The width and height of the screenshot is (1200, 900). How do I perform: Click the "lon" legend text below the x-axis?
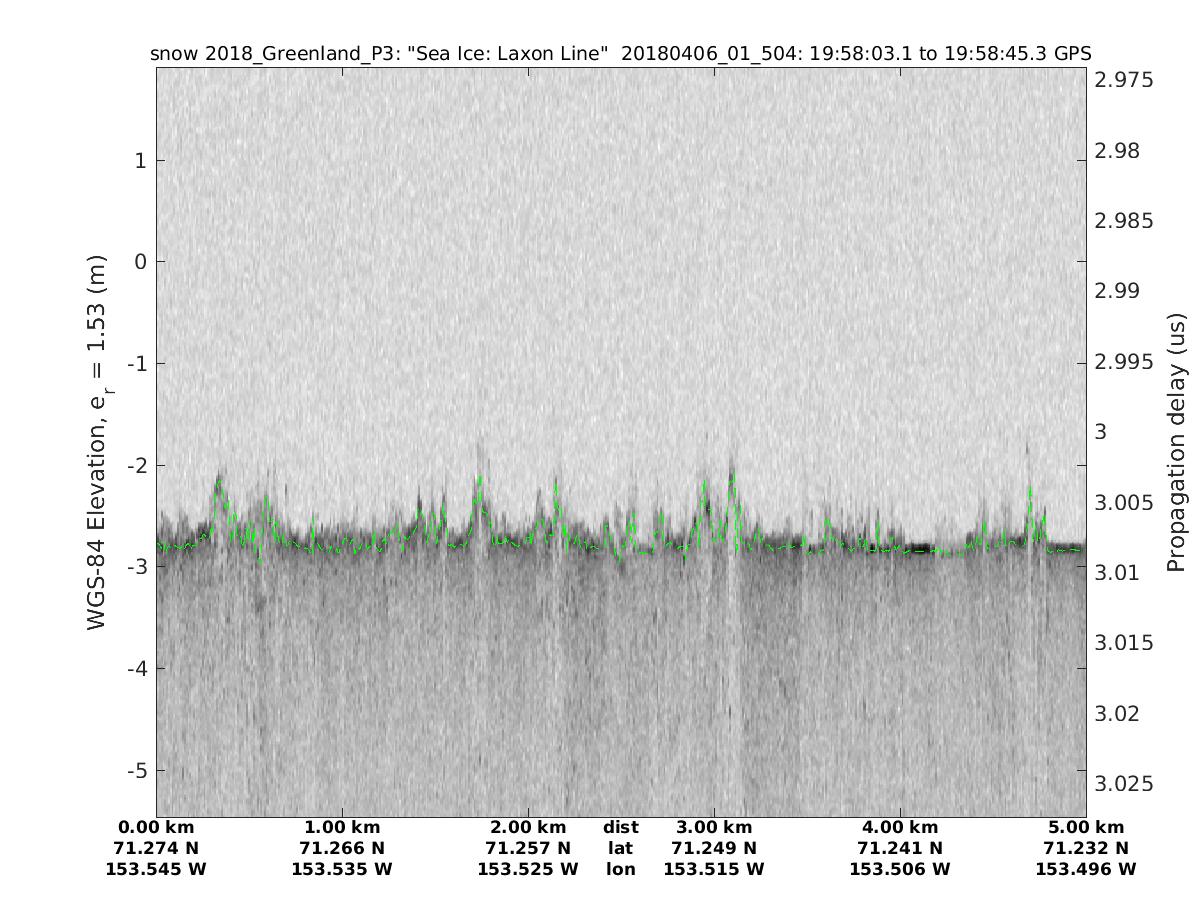pyautogui.click(x=621, y=869)
